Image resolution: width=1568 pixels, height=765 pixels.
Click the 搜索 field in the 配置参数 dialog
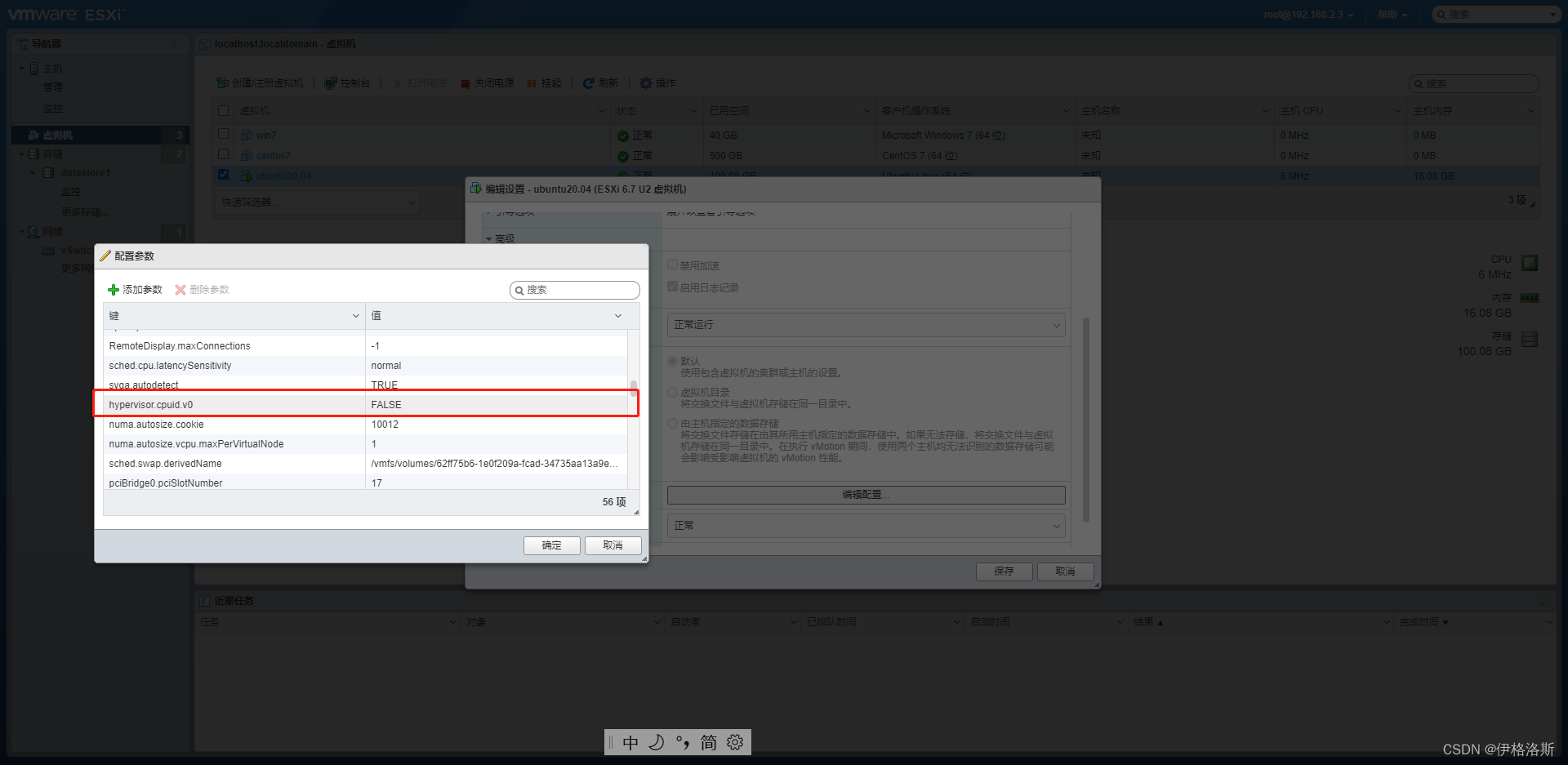point(575,290)
